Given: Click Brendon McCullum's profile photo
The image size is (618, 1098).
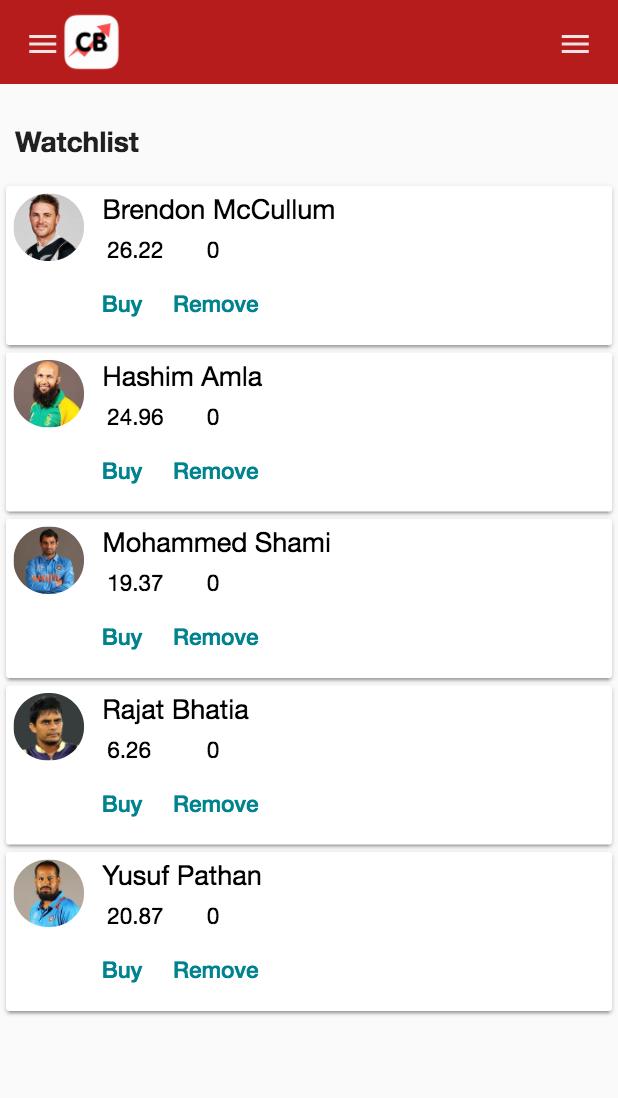Looking at the screenshot, I should [x=49, y=227].
